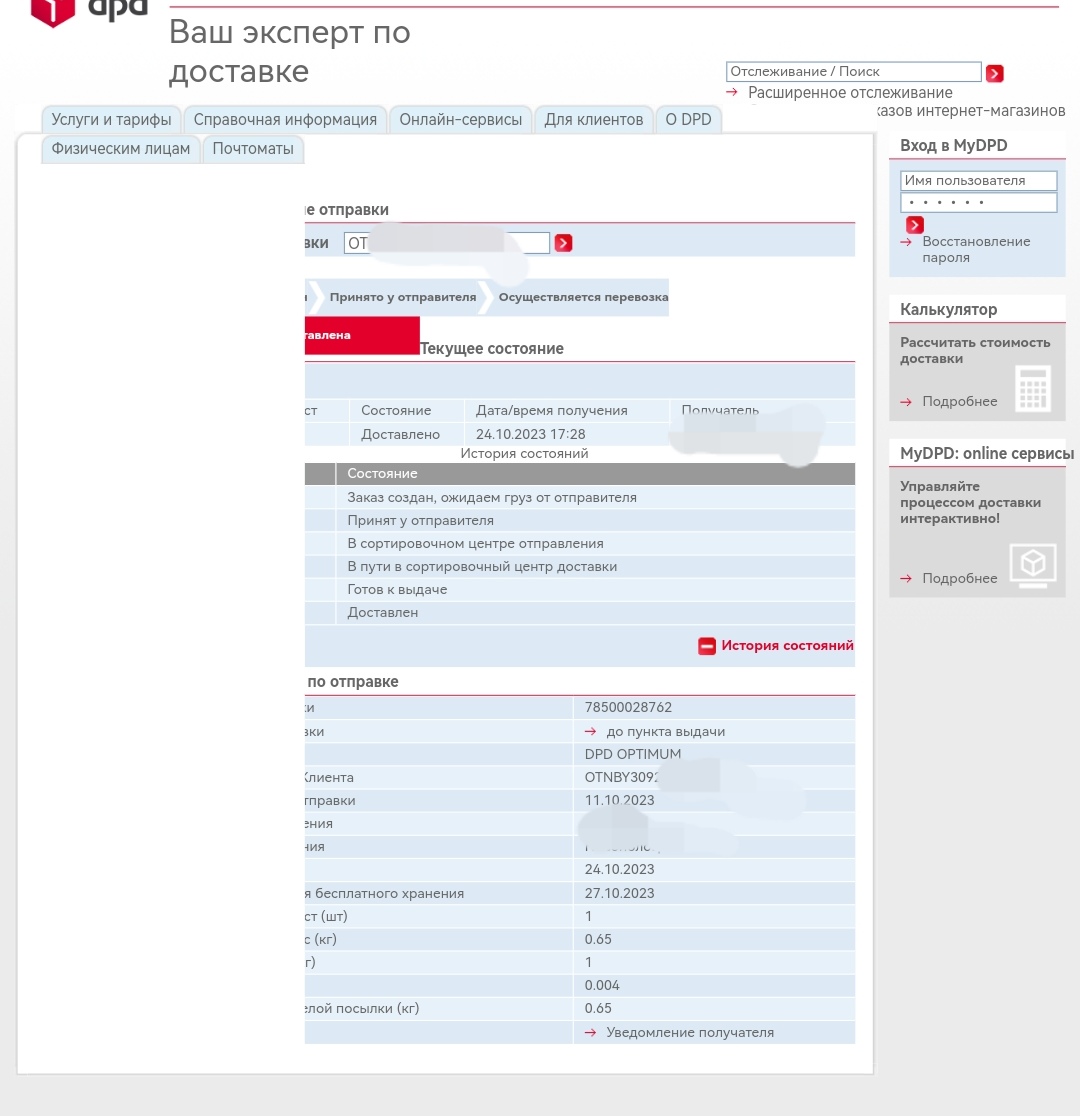This screenshot has height=1116, width=1080.
Task: Click the red search arrow beside tracking field
Action: tap(994, 73)
